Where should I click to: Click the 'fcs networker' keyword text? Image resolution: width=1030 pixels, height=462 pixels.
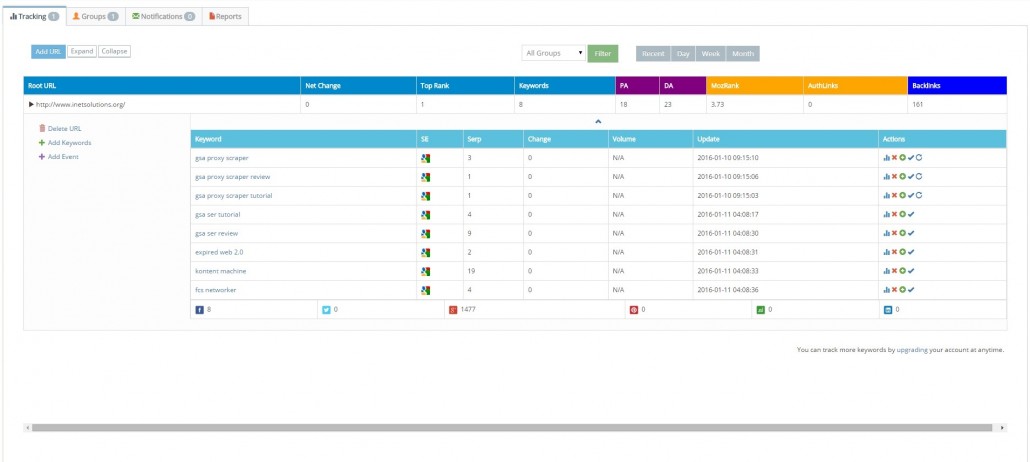(215, 290)
